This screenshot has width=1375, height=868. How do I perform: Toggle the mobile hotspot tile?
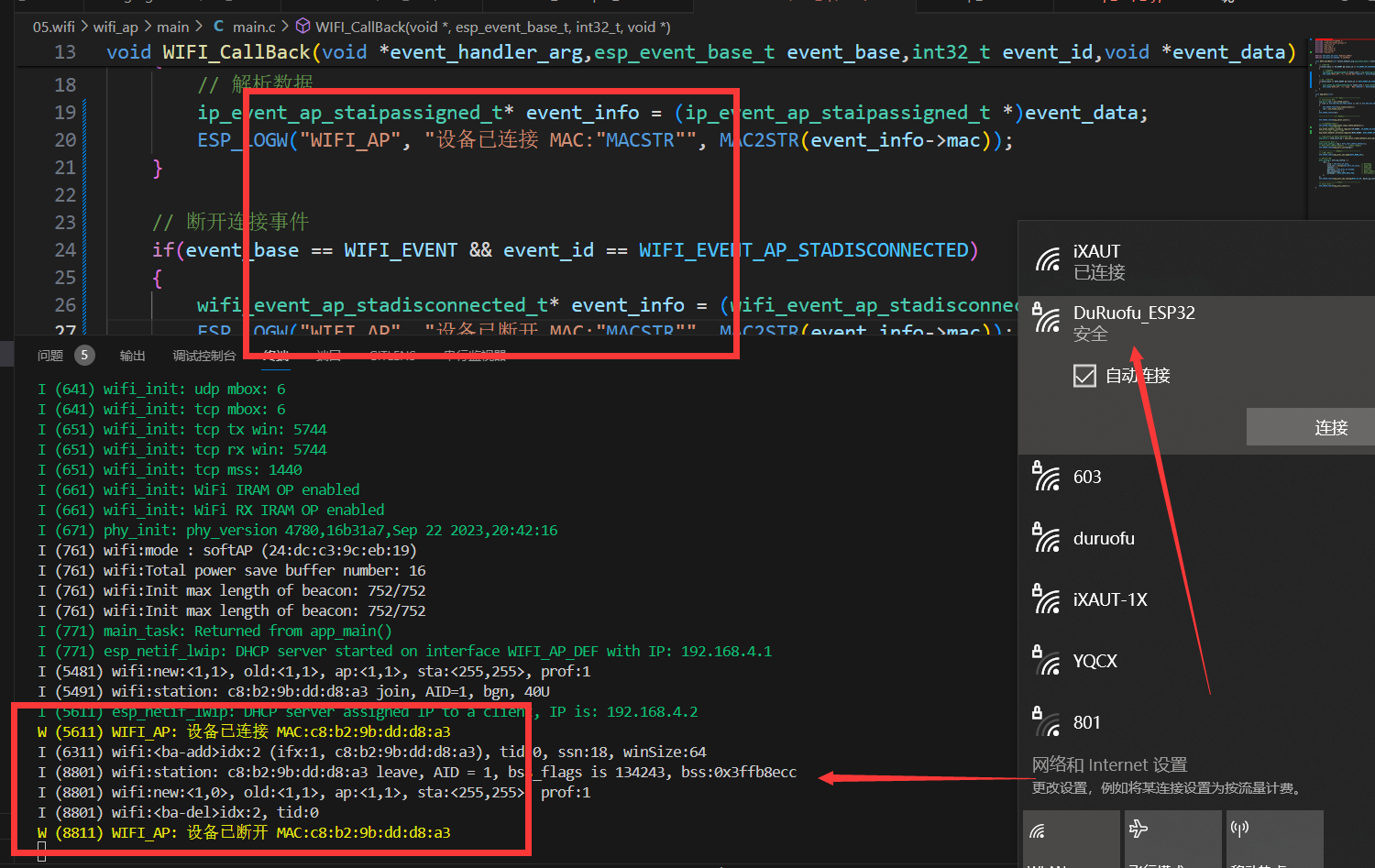coord(1275,837)
